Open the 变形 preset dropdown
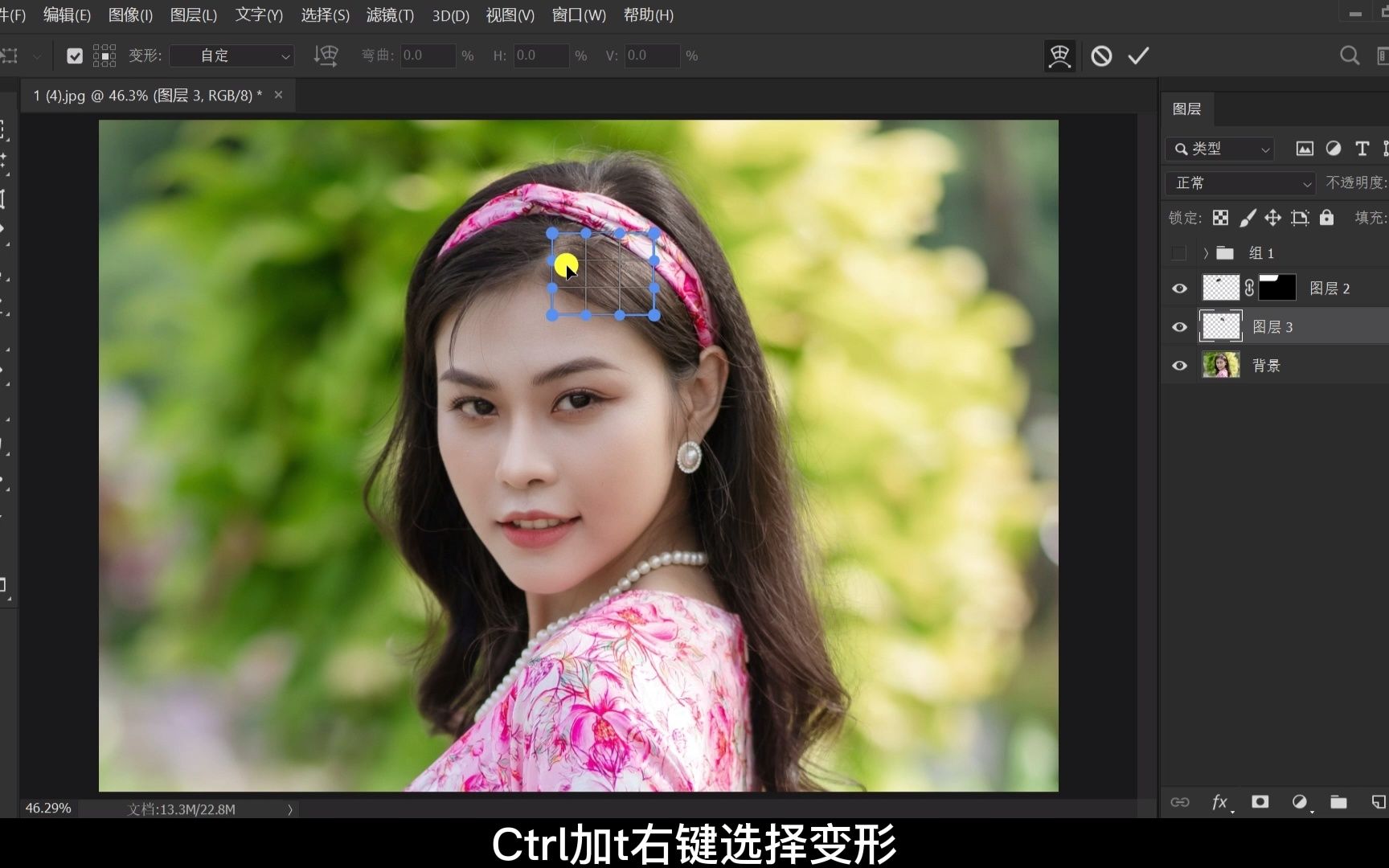This screenshot has height=868, width=1389. 231,55
